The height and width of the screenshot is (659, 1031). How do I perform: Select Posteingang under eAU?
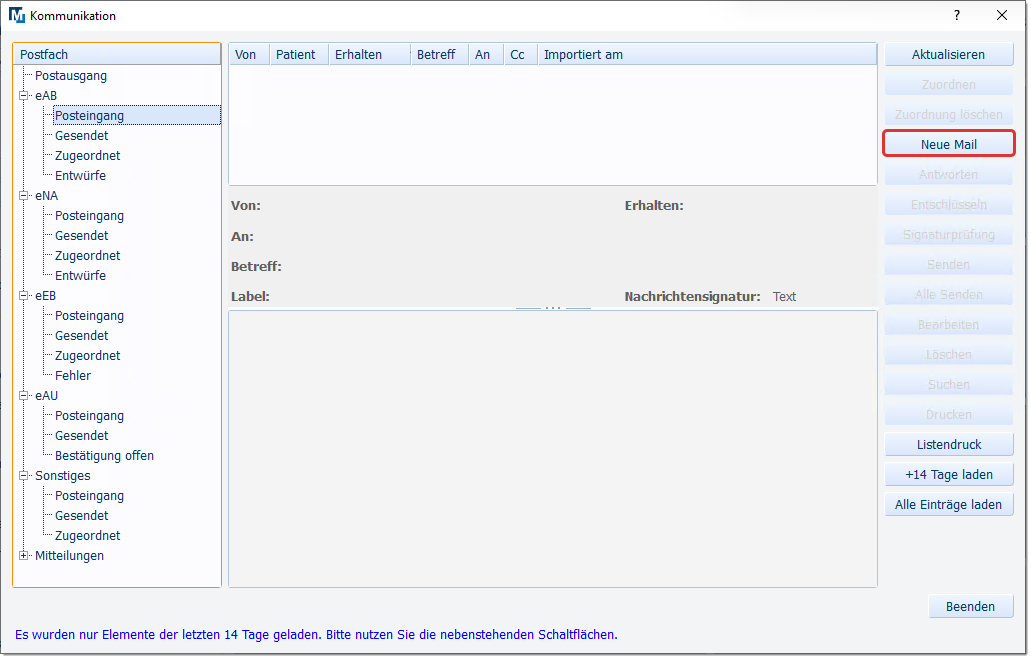pos(89,416)
